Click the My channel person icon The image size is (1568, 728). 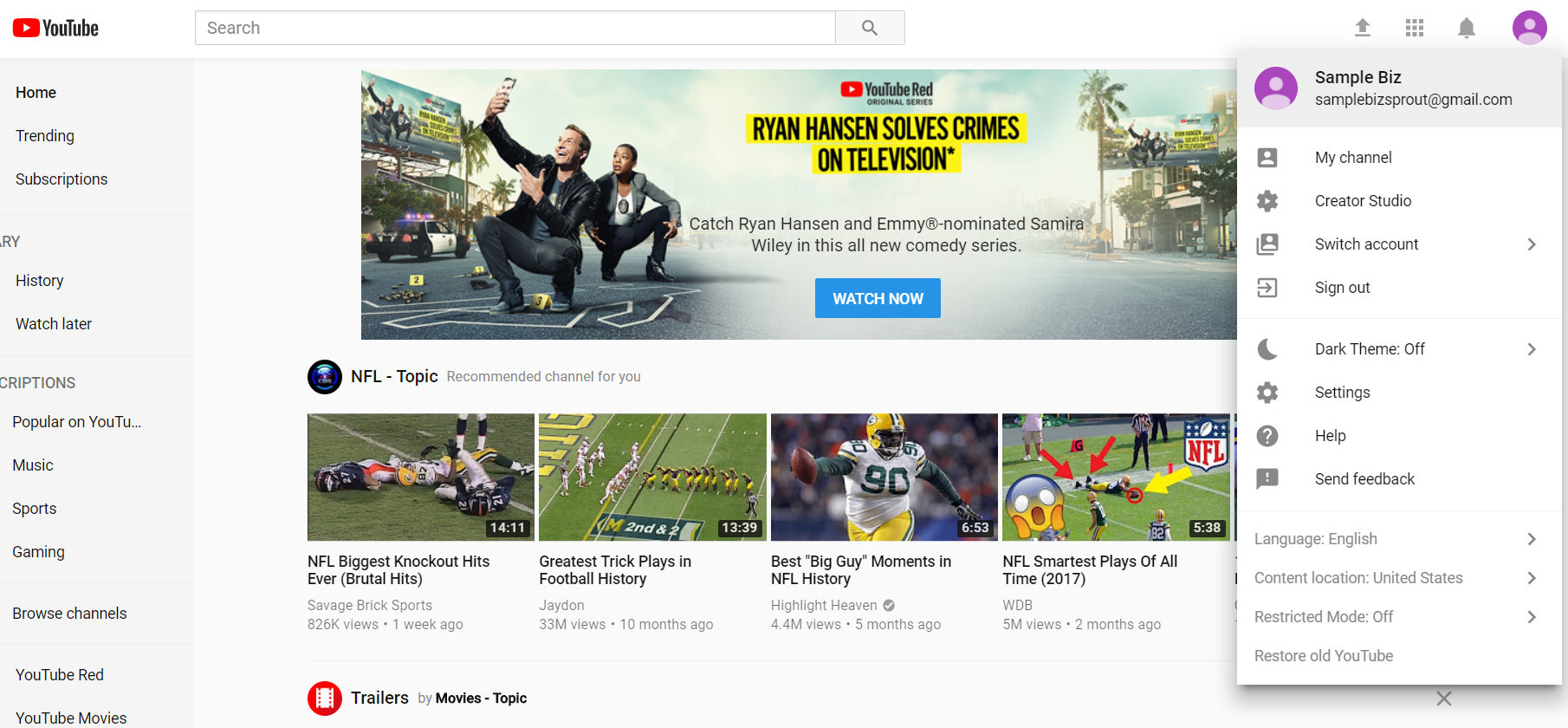click(1267, 157)
